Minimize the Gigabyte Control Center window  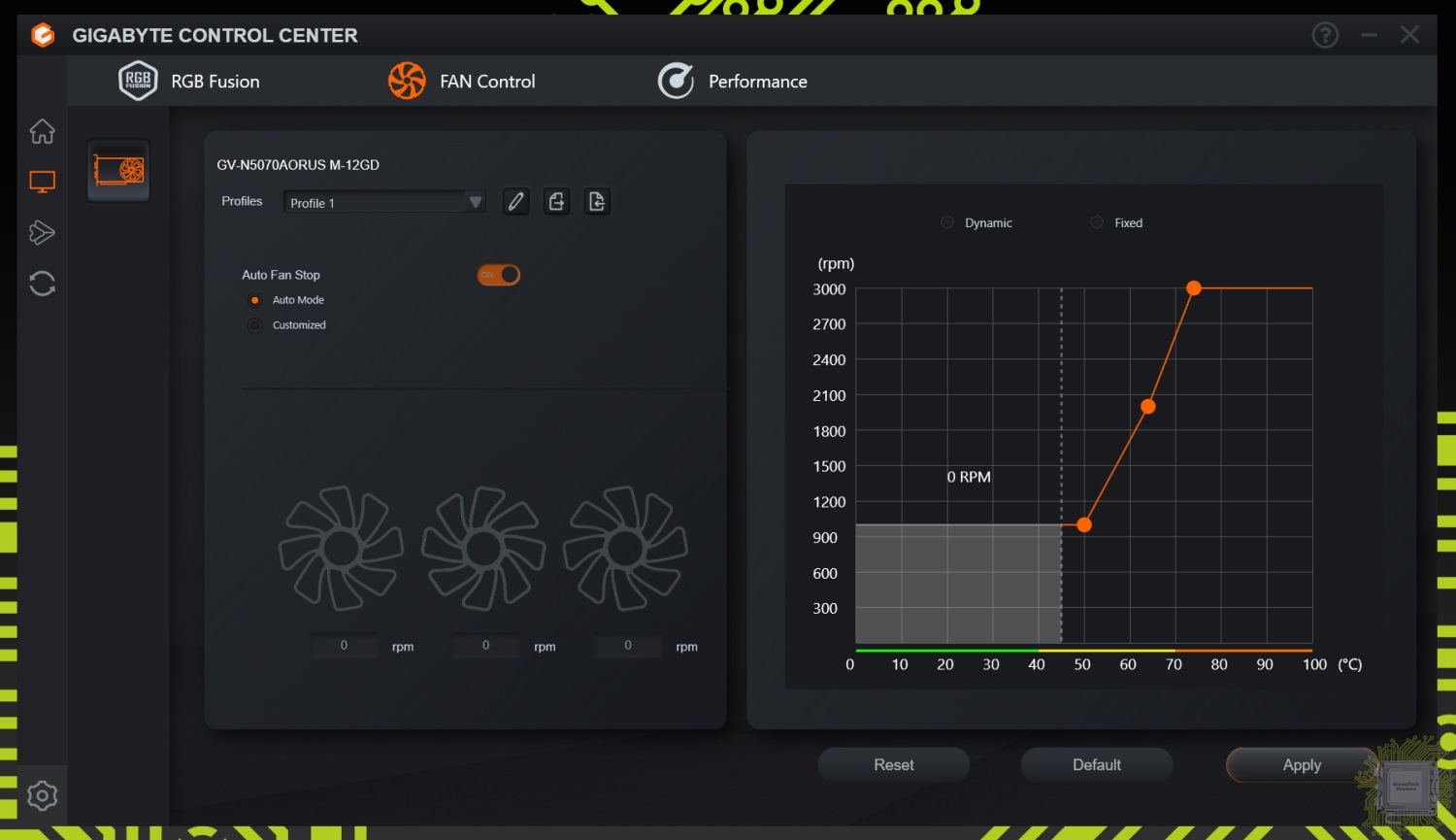(1369, 36)
